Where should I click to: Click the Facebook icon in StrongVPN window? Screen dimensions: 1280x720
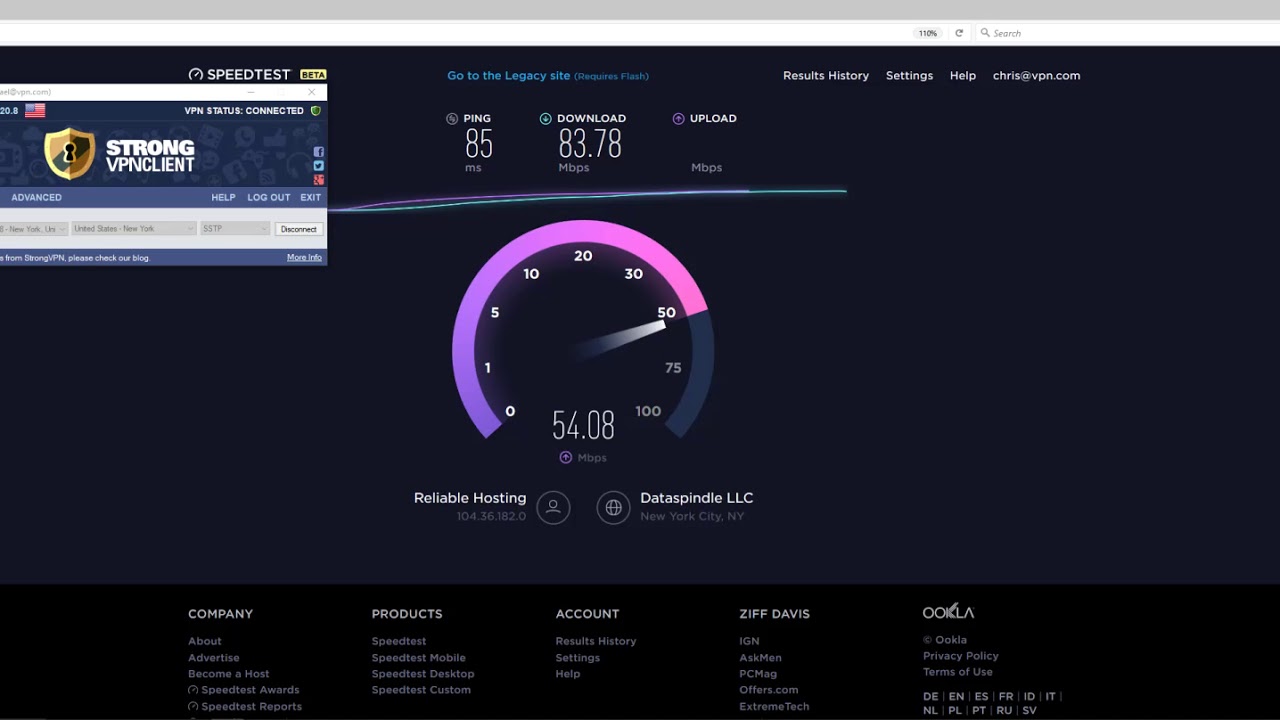coord(319,152)
